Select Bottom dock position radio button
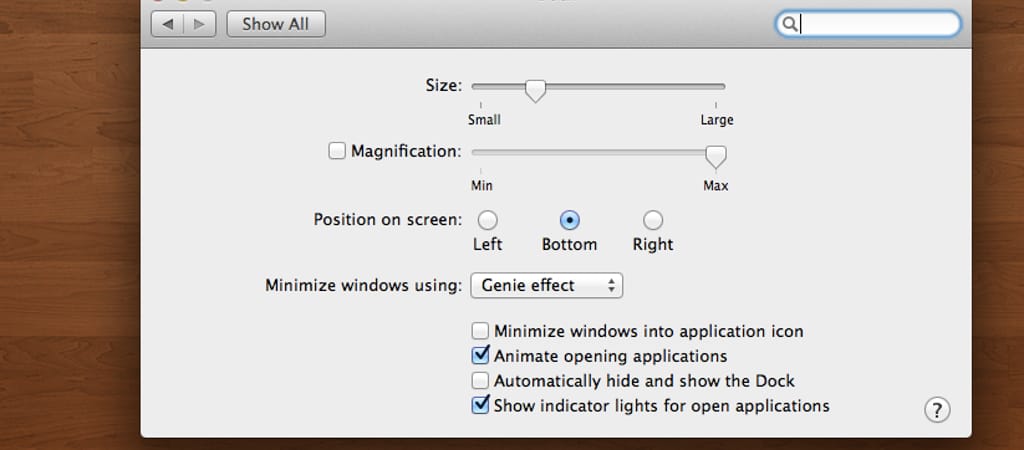1024x450 pixels. coord(569,220)
